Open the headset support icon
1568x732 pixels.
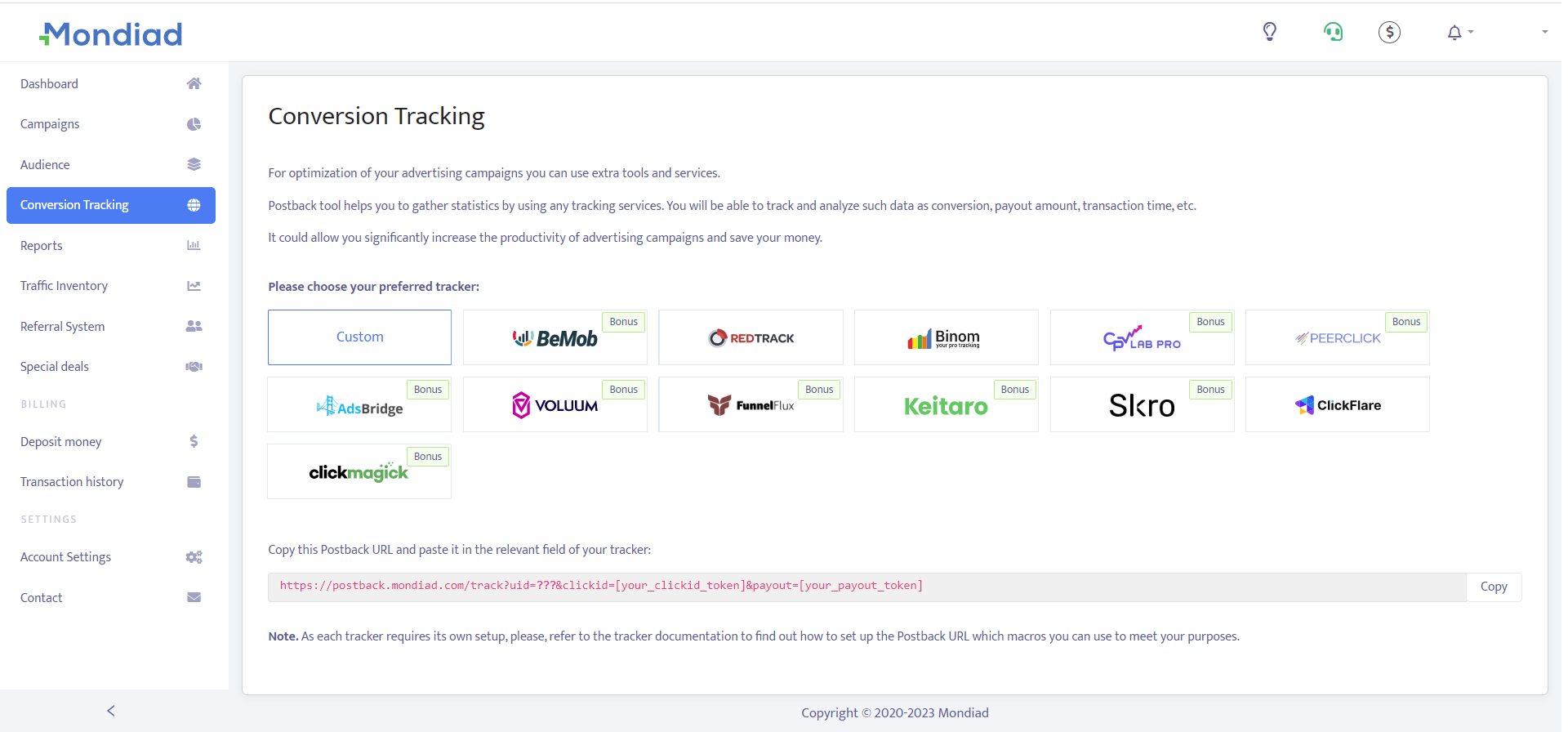[x=1333, y=32]
